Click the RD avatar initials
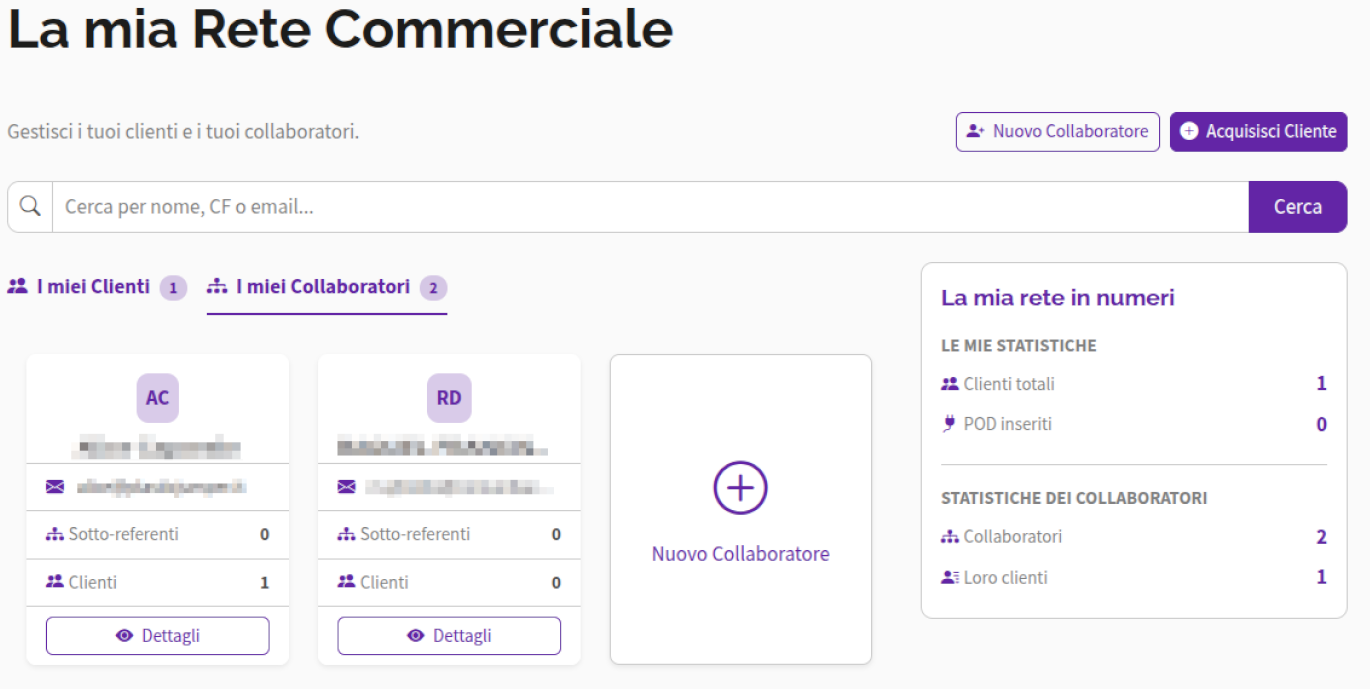Screen dimensions: 1370x689 (449, 398)
